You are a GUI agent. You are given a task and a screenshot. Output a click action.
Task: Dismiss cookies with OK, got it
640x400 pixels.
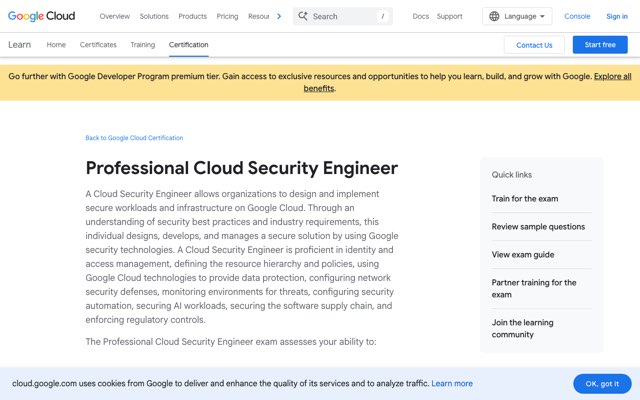tap(602, 384)
